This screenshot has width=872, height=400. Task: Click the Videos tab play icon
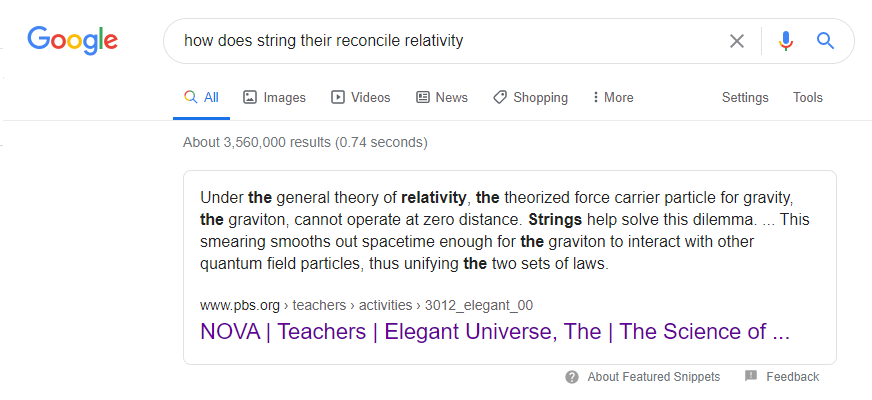[x=338, y=97]
